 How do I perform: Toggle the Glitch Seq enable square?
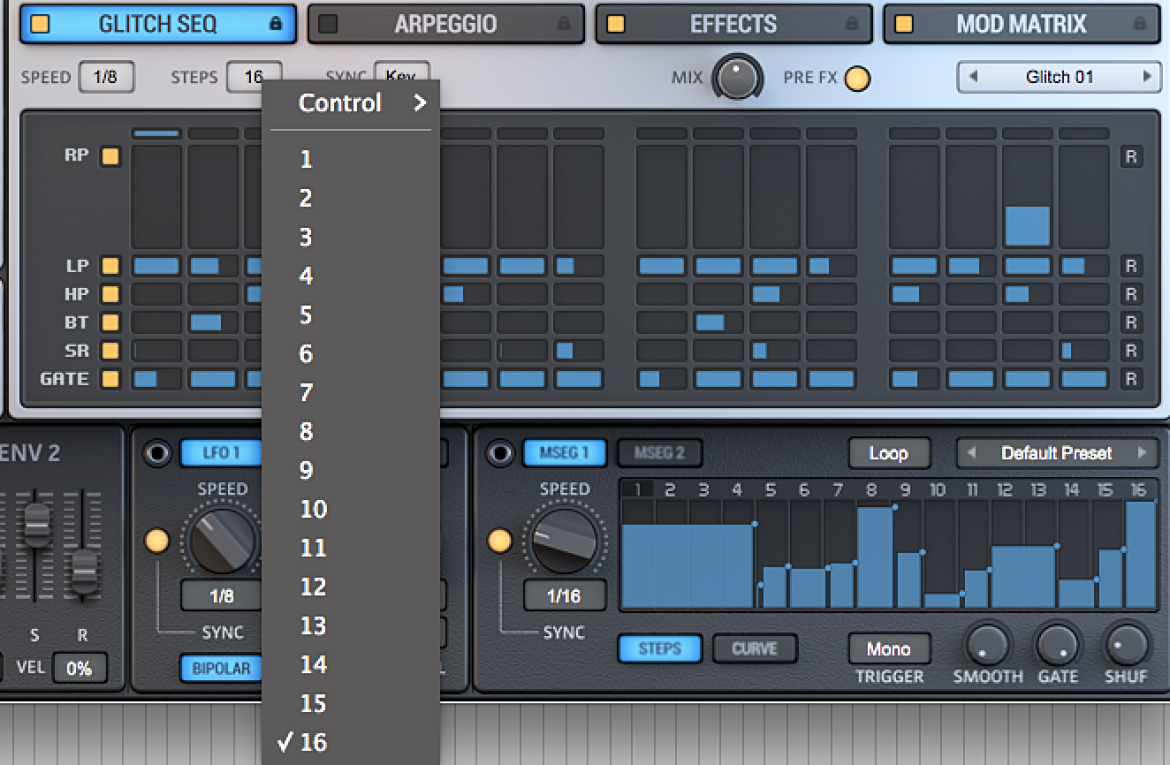pyautogui.click(x=40, y=24)
